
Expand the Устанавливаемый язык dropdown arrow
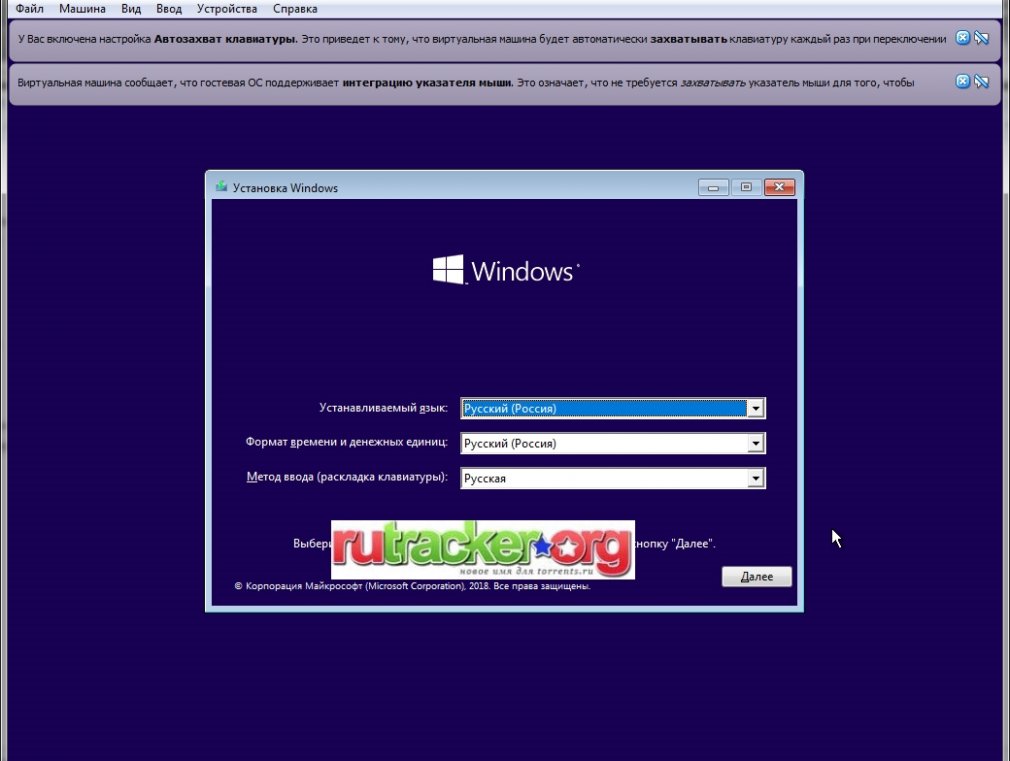coord(756,409)
